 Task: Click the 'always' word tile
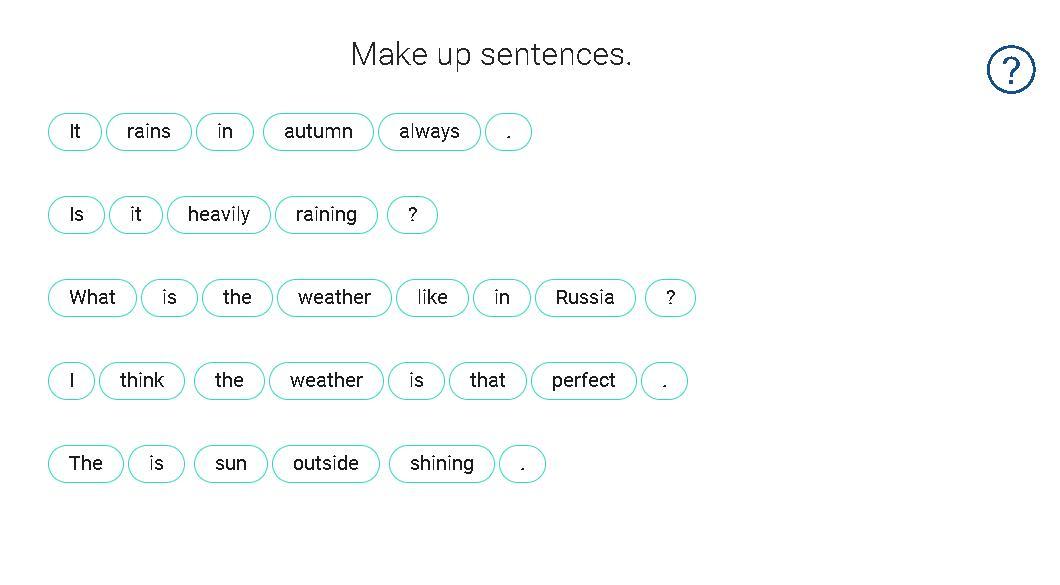pos(429,132)
